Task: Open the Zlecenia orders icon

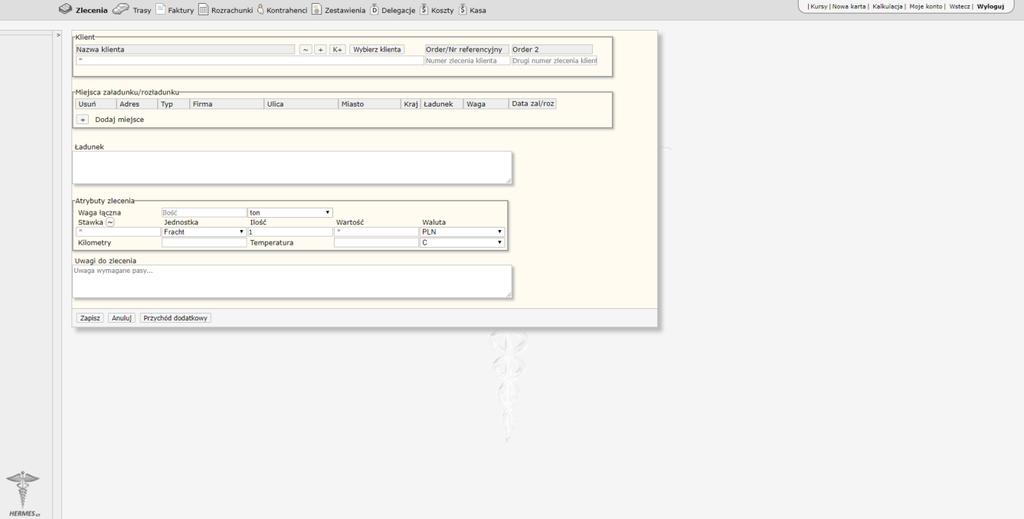Action: coord(65,9)
